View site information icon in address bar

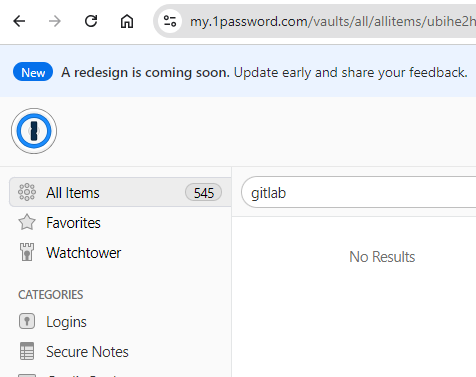[x=170, y=21]
